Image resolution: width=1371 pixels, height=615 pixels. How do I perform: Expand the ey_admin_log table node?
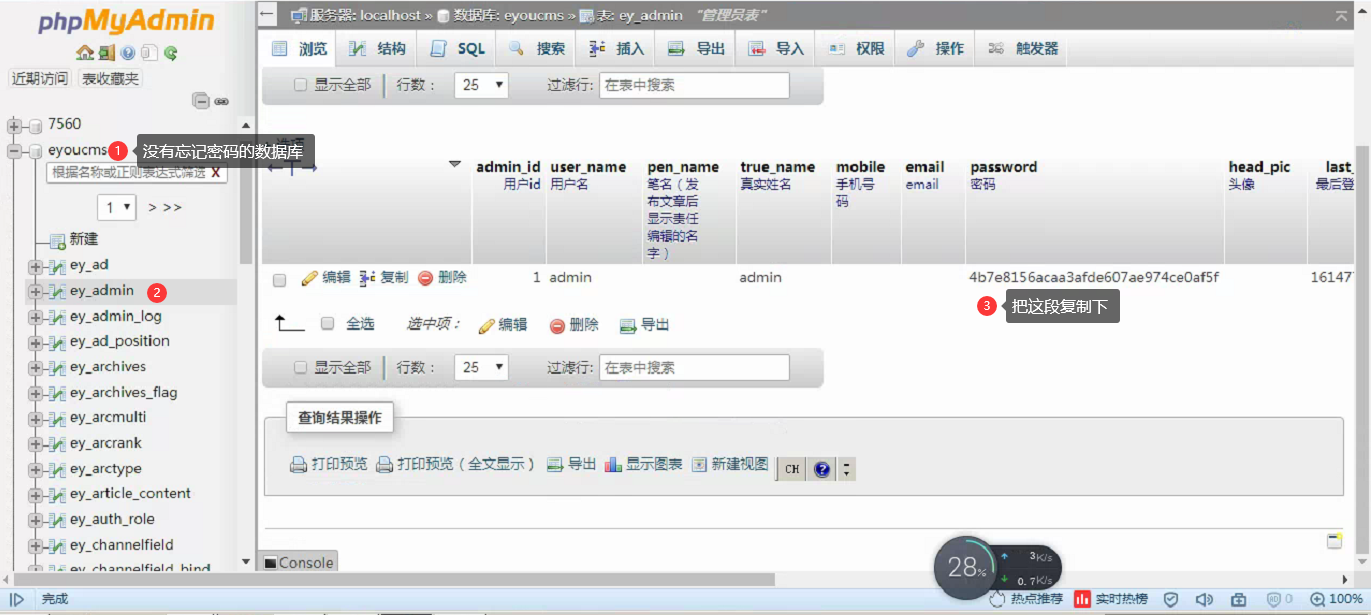(x=35, y=317)
